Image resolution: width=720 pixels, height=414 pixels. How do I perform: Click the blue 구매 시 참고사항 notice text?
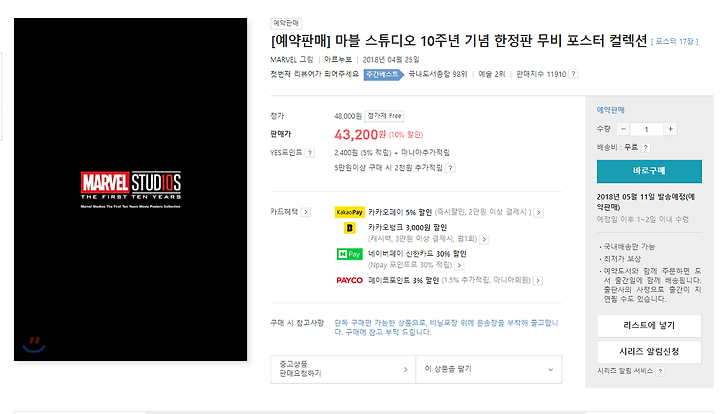point(446,327)
